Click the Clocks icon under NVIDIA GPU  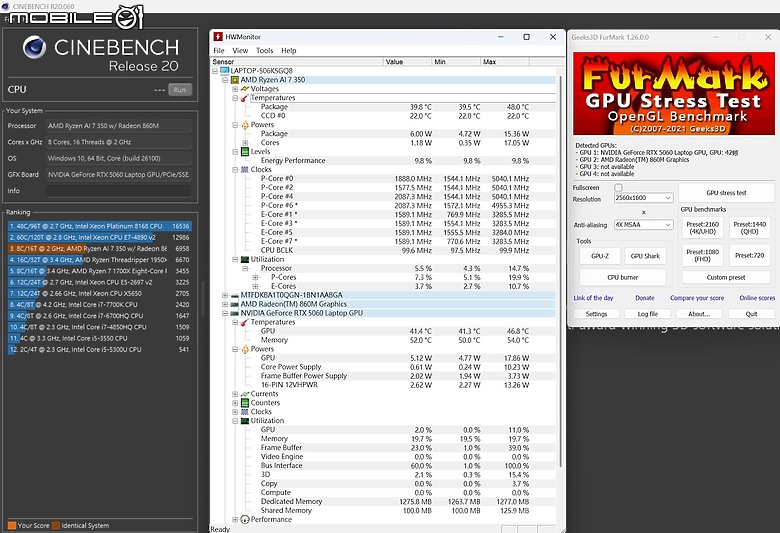point(245,412)
